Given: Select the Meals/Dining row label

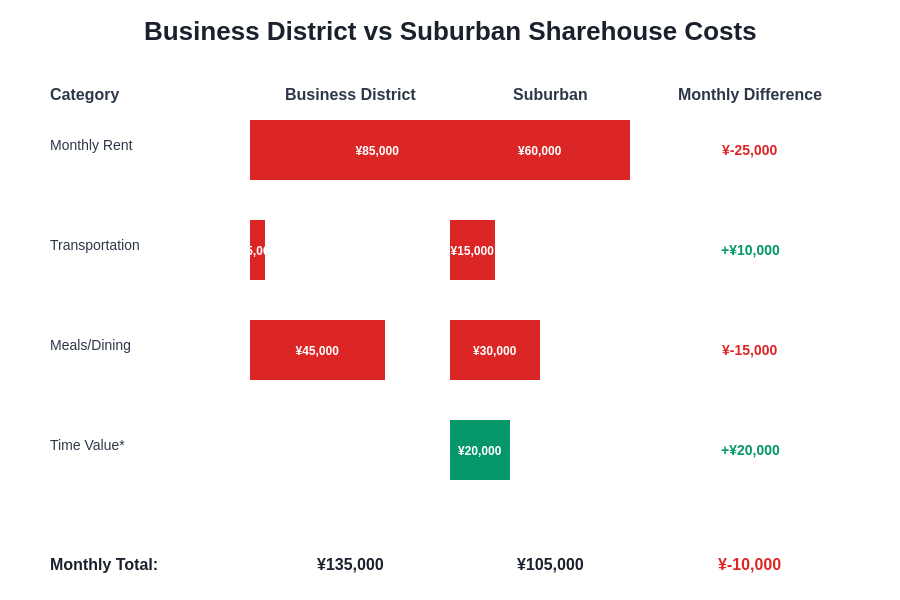Looking at the screenshot, I should (90, 345).
